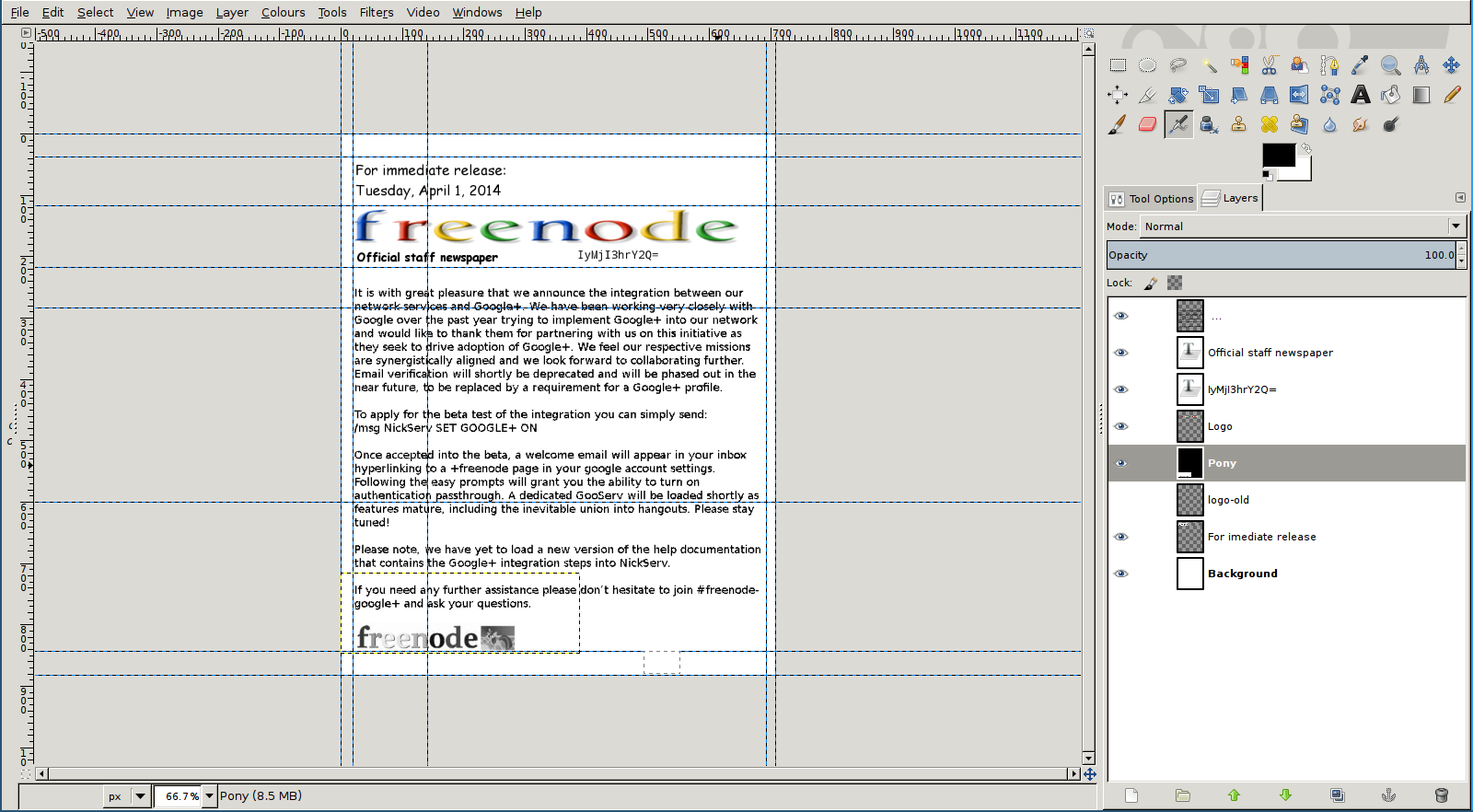
Task: Hide the Logo layer
Action: pos(1120,426)
